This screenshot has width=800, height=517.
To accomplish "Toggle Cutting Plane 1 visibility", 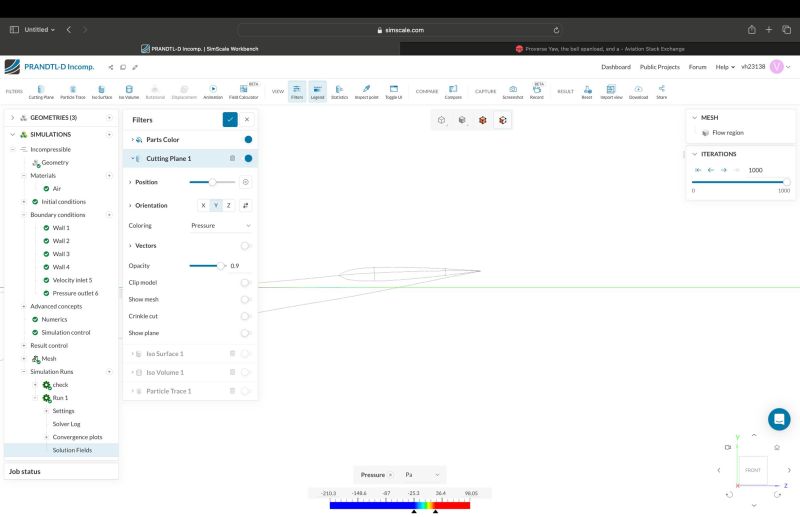I will tap(248, 159).
